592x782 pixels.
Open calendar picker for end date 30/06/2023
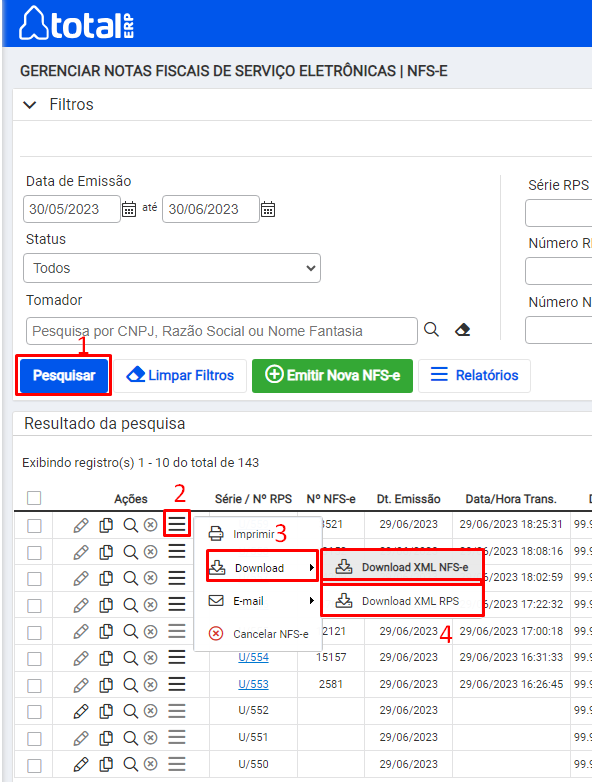(x=268, y=209)
